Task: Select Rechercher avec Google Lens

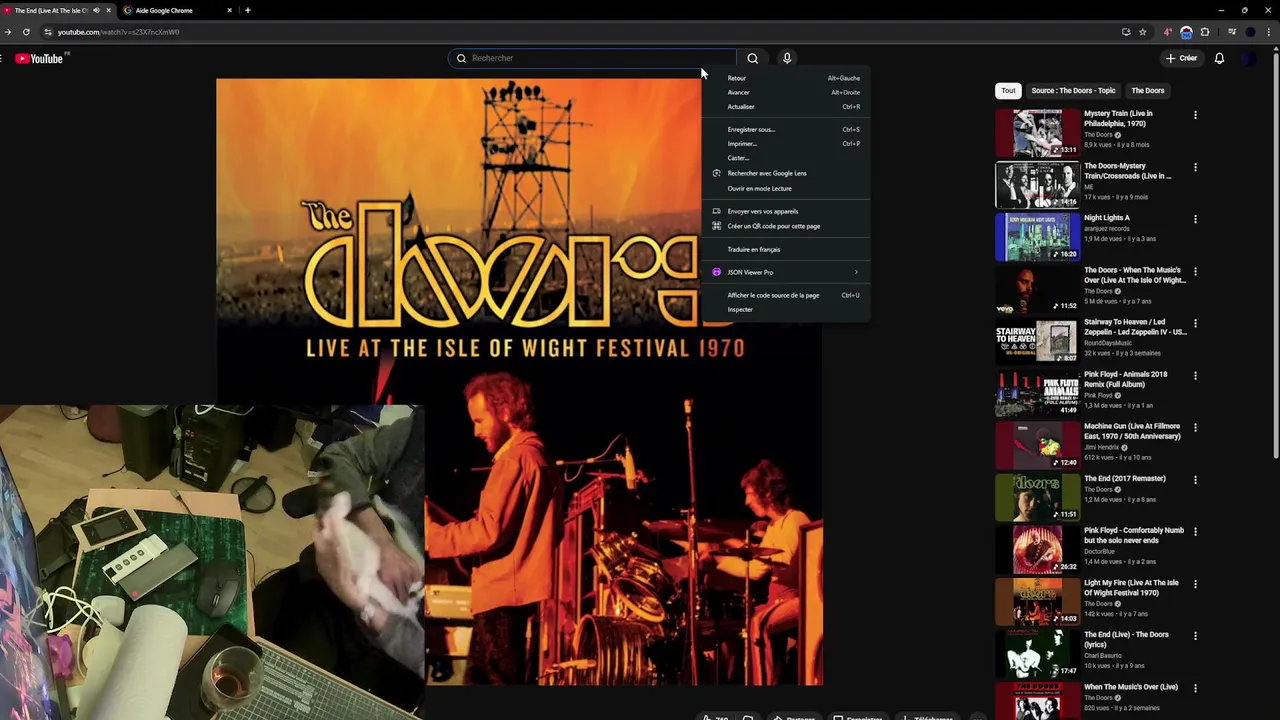Action: 786,173
